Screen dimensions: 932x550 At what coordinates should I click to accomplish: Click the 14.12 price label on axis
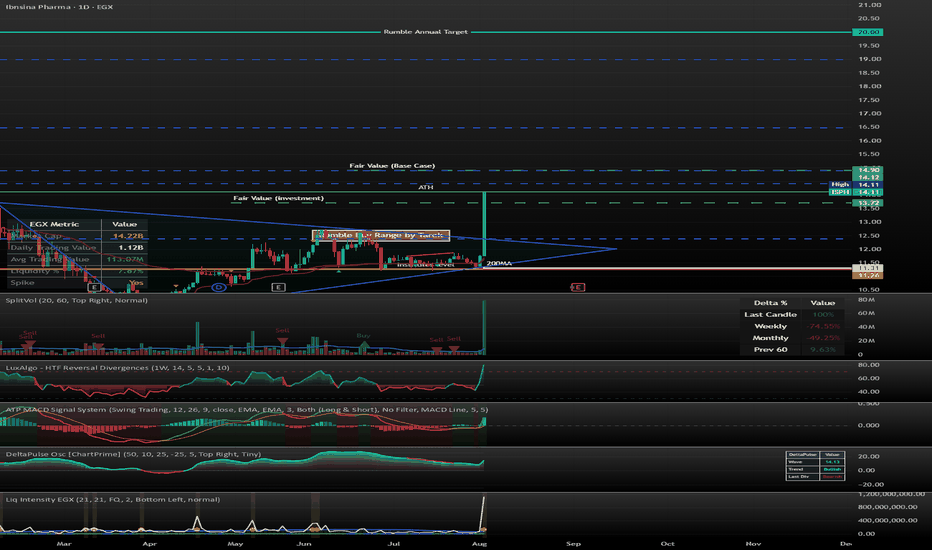[868, 177]
